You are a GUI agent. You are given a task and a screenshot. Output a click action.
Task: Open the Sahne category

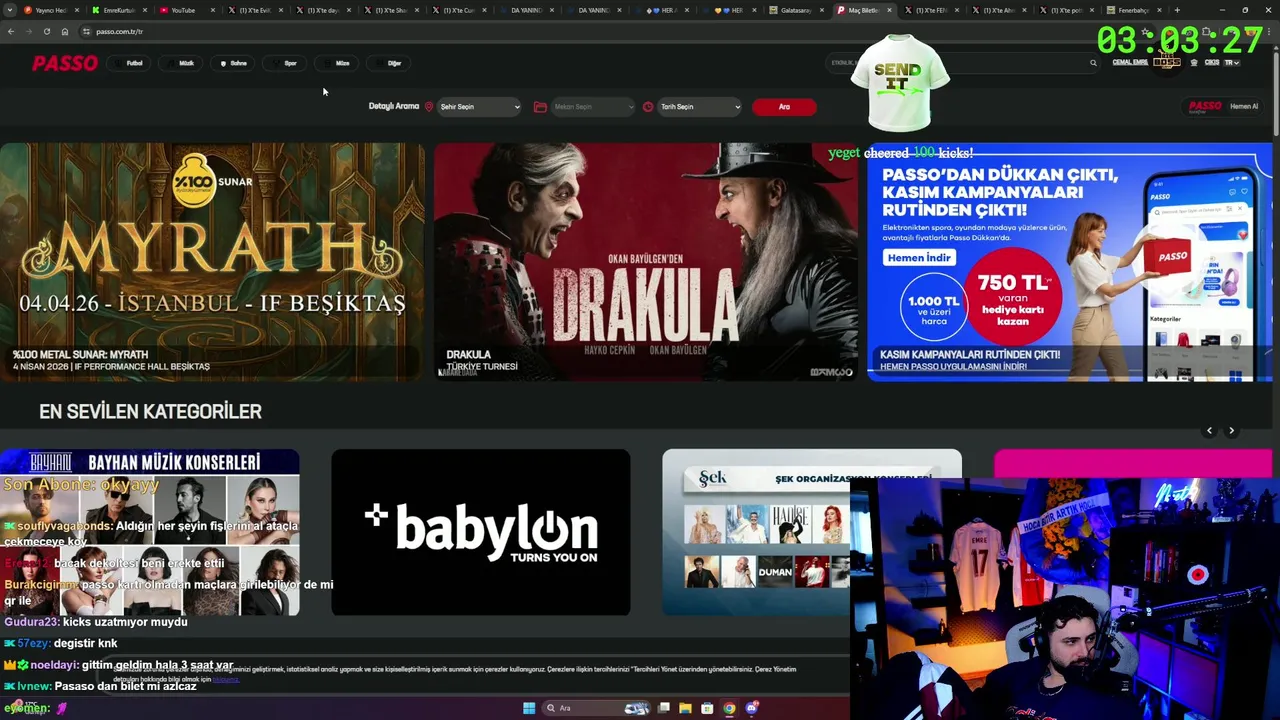[234, 63]
